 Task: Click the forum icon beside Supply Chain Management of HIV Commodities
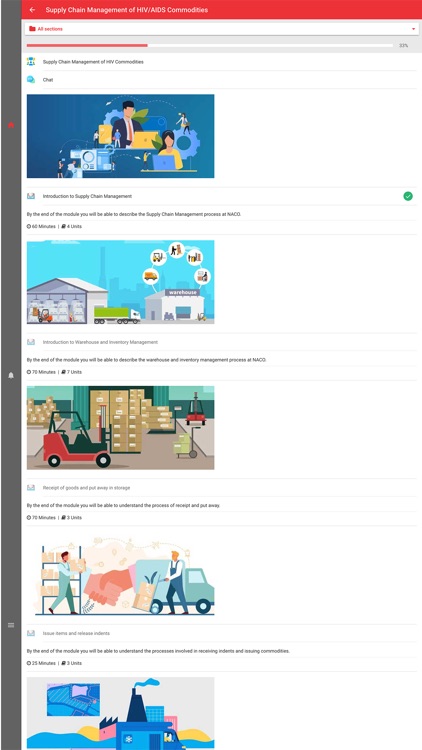point(31,62)
